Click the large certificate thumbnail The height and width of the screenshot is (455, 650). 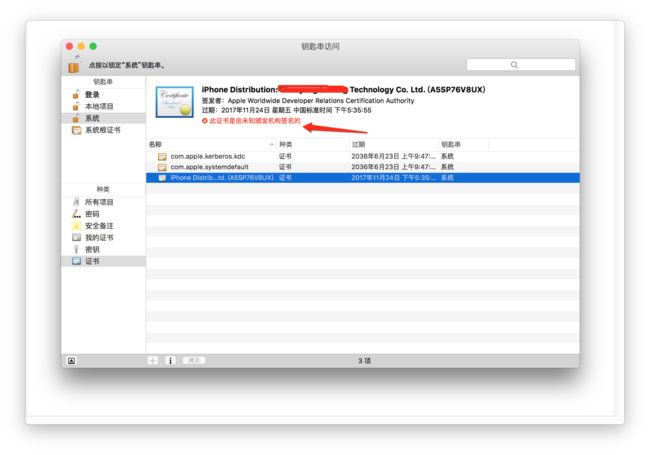(x=175, y=102)
